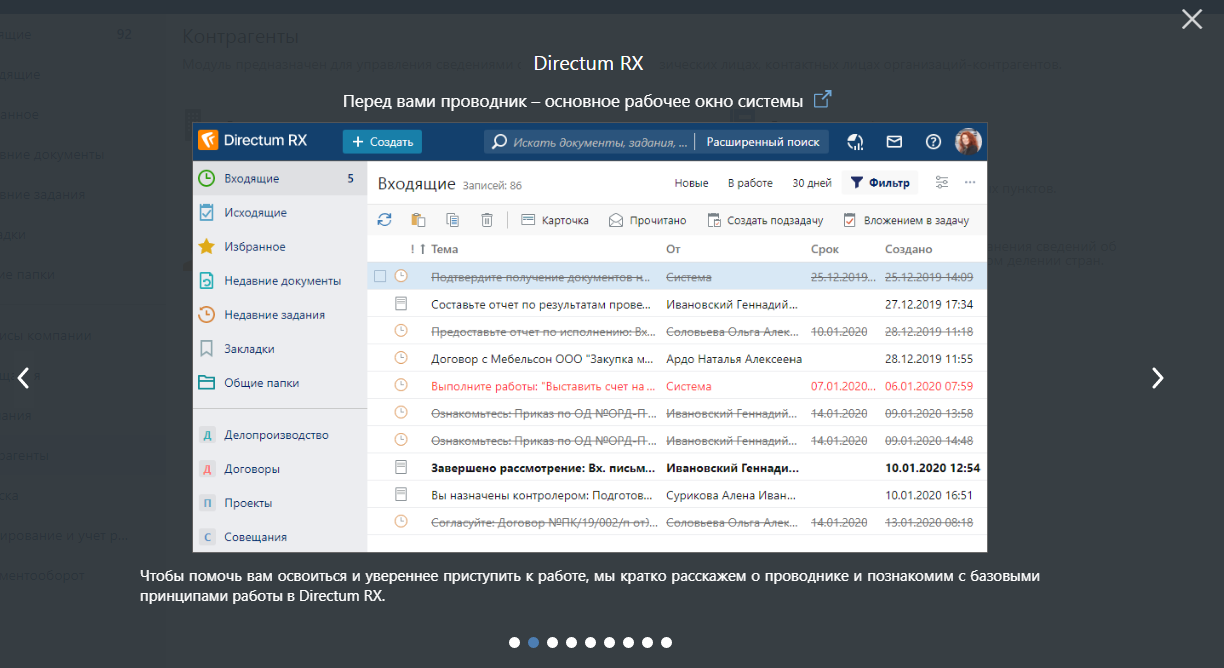Open the tour in a new window icon

coord(822,100)
